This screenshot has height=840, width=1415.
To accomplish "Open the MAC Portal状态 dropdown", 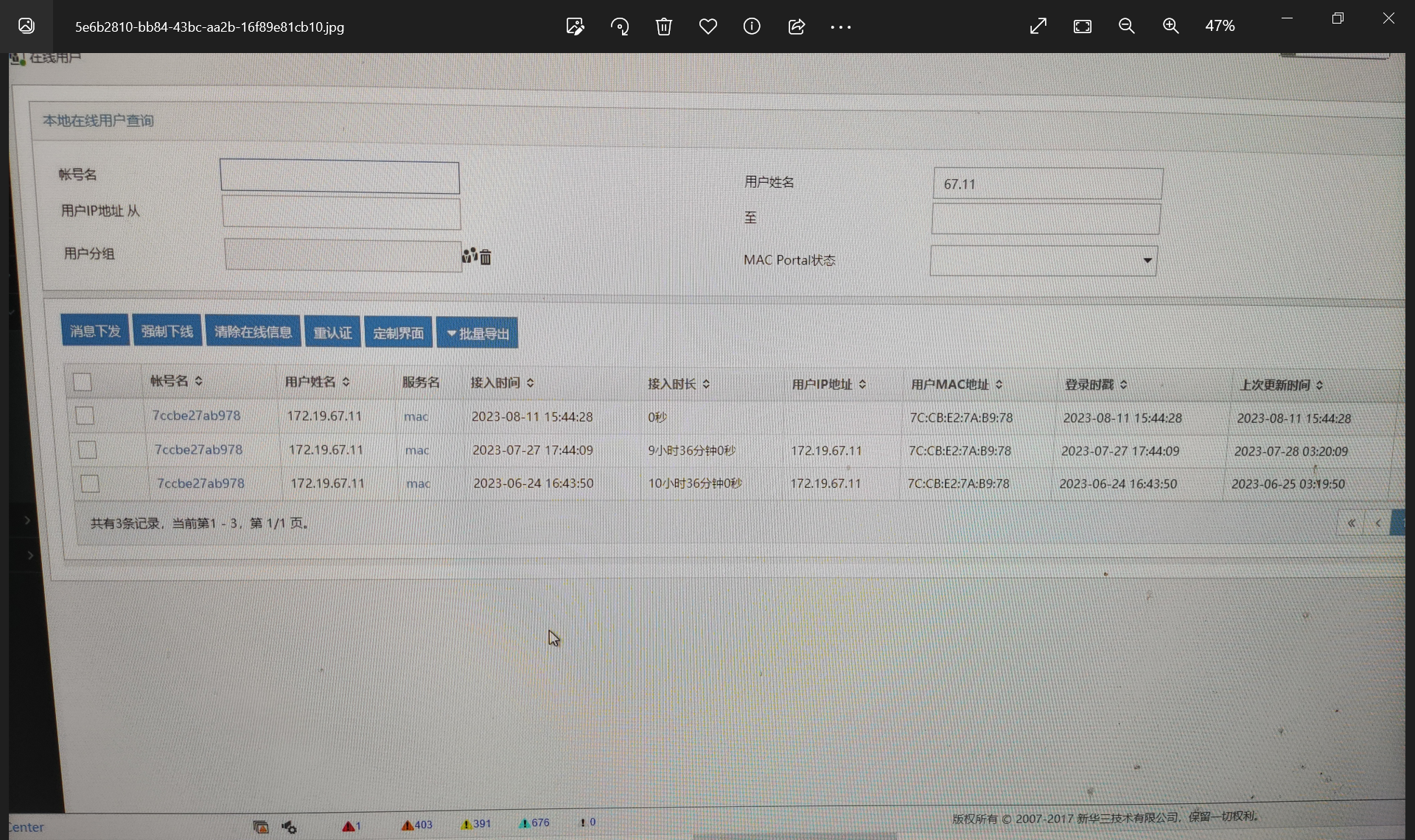I will [x=1044, y=261].
